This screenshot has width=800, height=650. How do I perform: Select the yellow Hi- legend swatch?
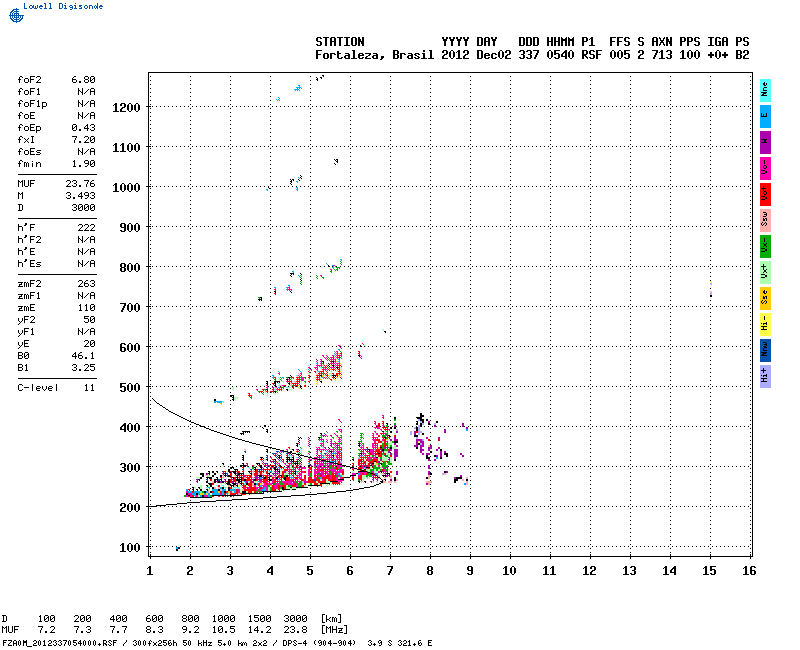pyautogui.click(x=765, y=324)
